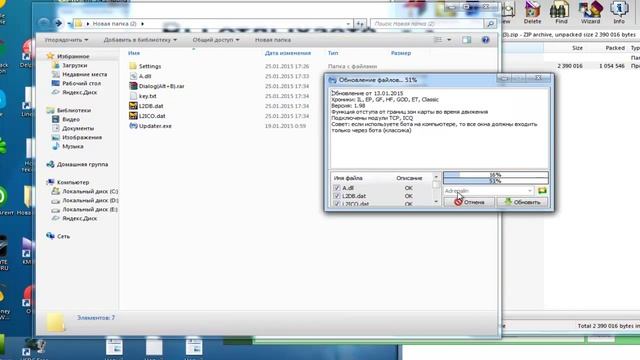Click WinRAR Size column header

tap(577, 48)
